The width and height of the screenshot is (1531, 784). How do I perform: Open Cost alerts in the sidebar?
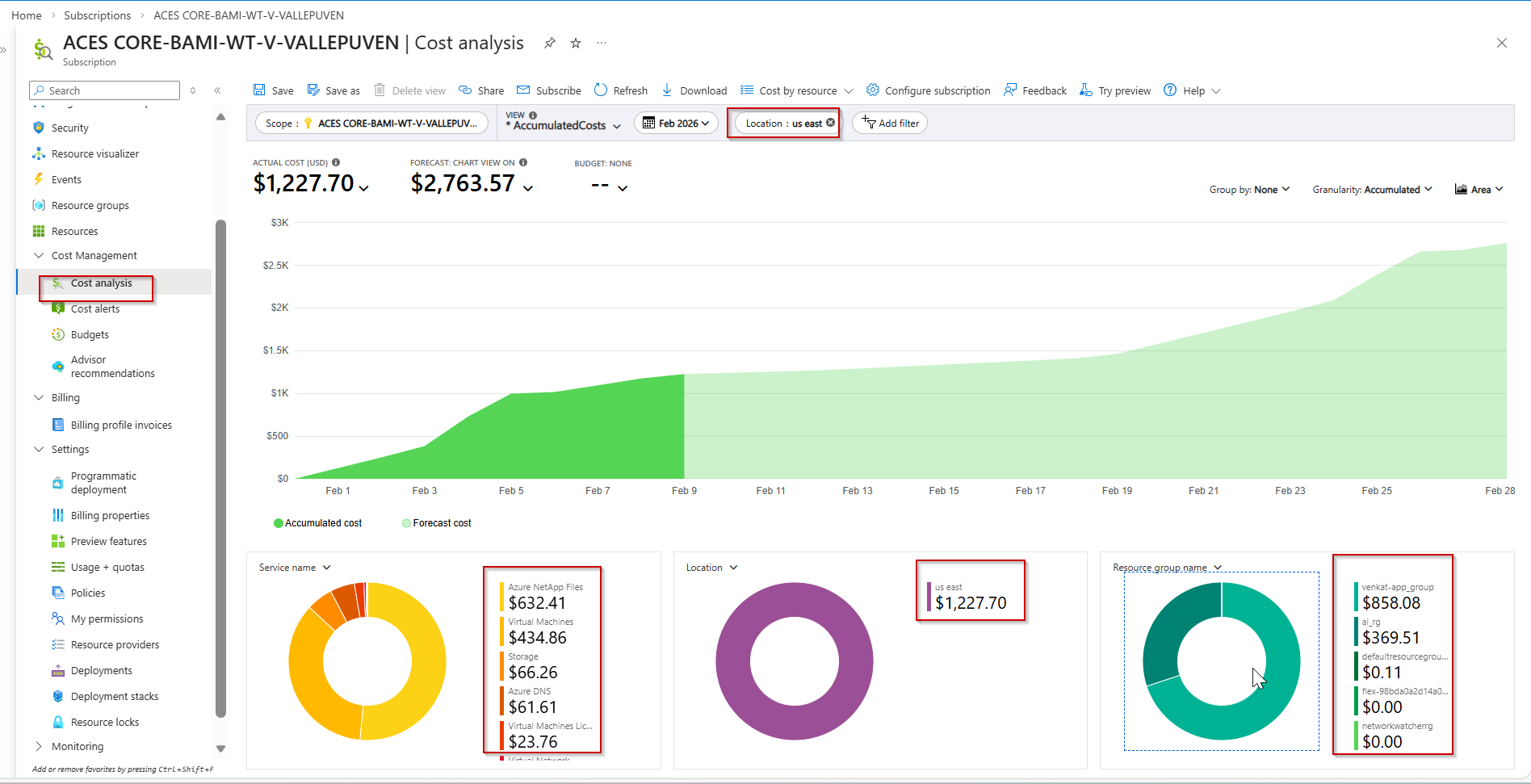[x=95, y=308]
